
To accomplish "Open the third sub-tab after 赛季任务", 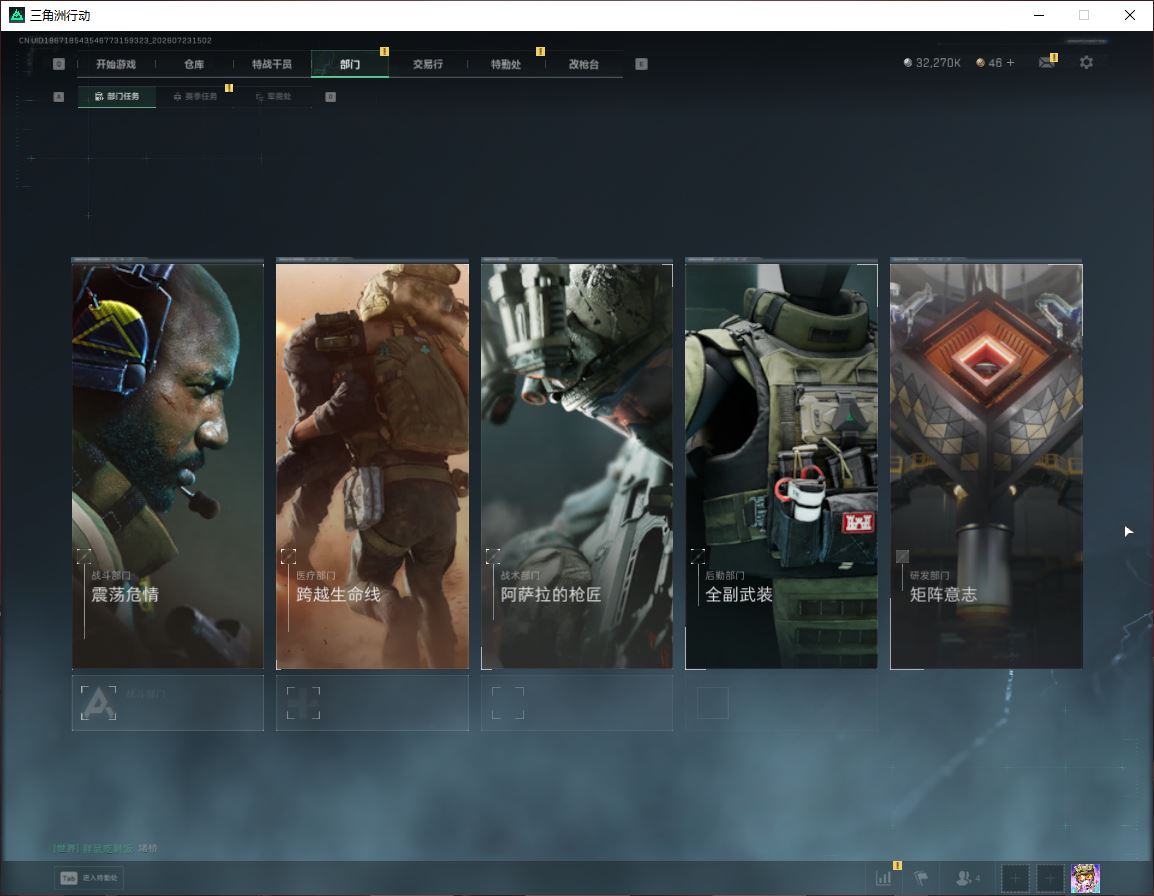I will point(273,96).
